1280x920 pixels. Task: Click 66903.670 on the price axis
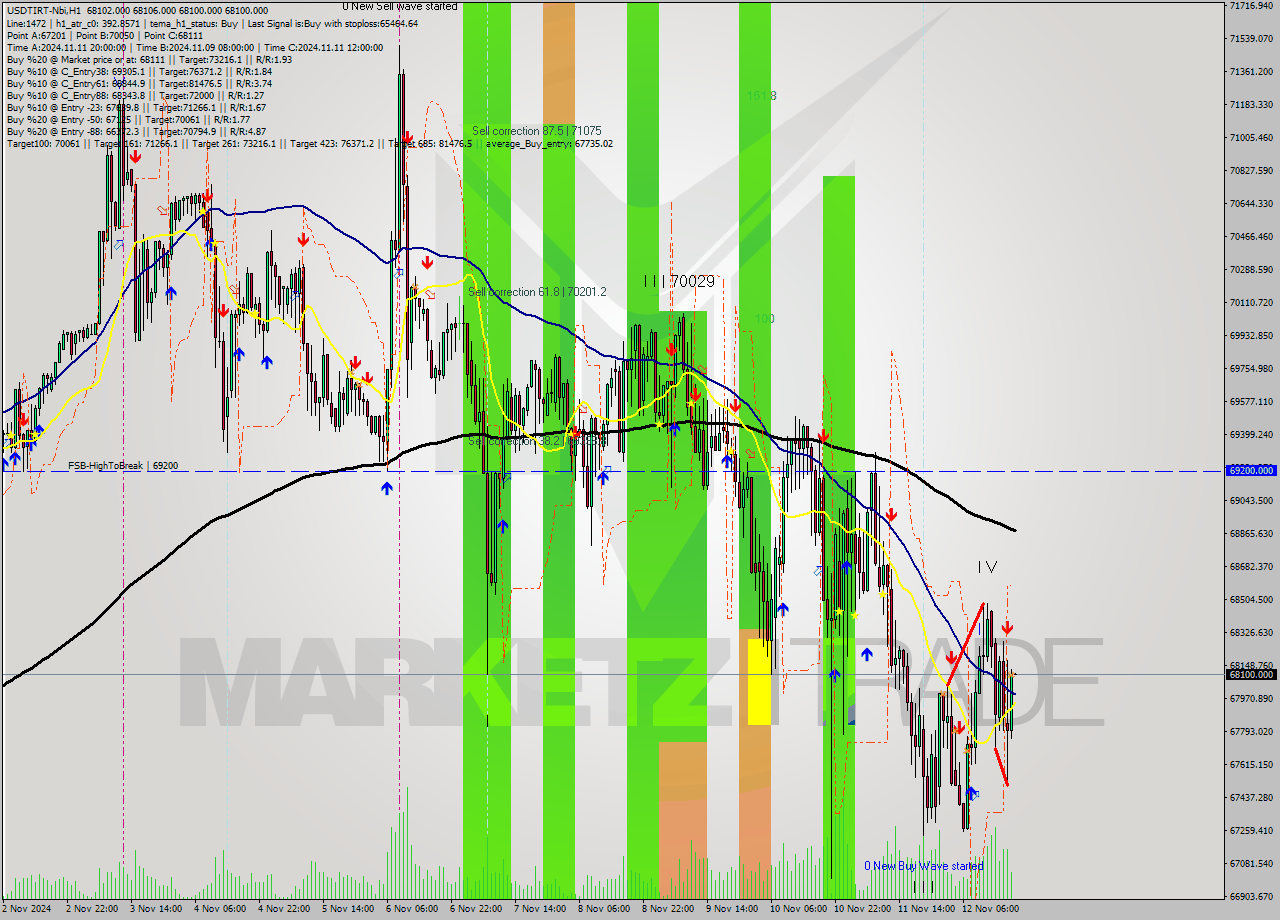point(1252,897)
